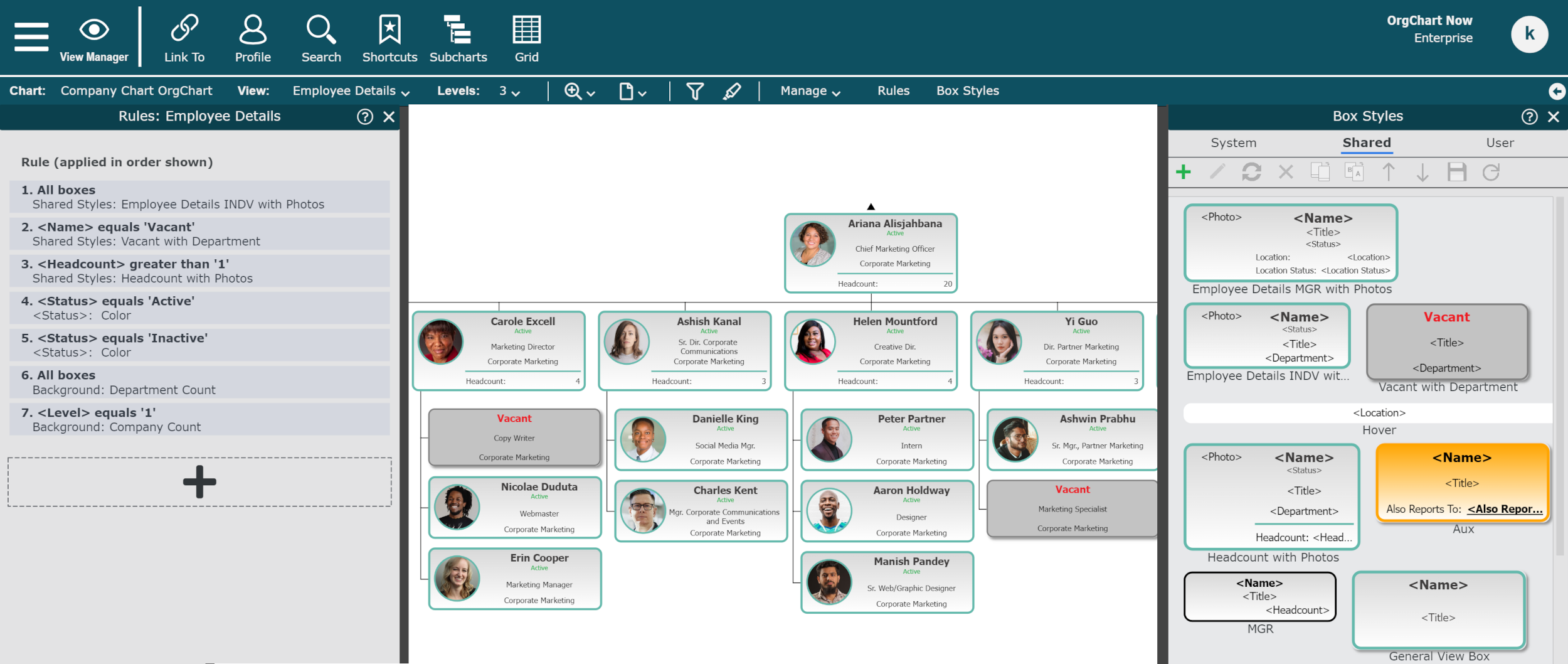Click Ariana Alisjahbana chart box
Image resolution: width=1568 pixels, height=664 pixels.
pyautogui.click(x=871, y=253)
